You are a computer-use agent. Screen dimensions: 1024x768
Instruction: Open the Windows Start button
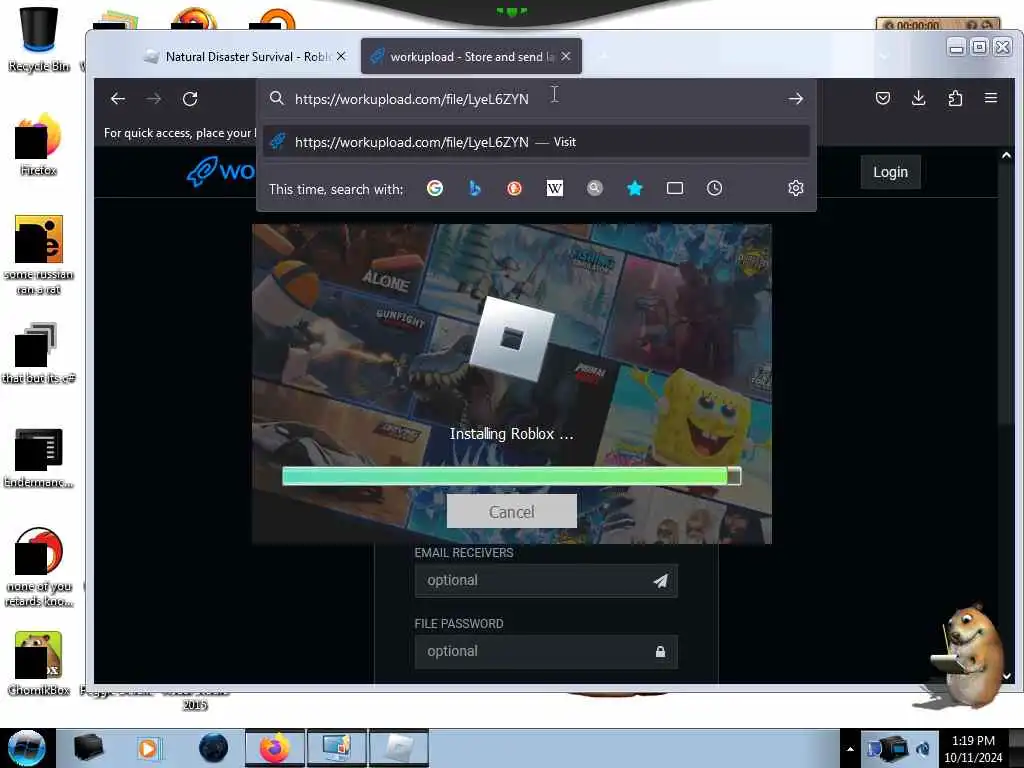[x=26, y=748]
